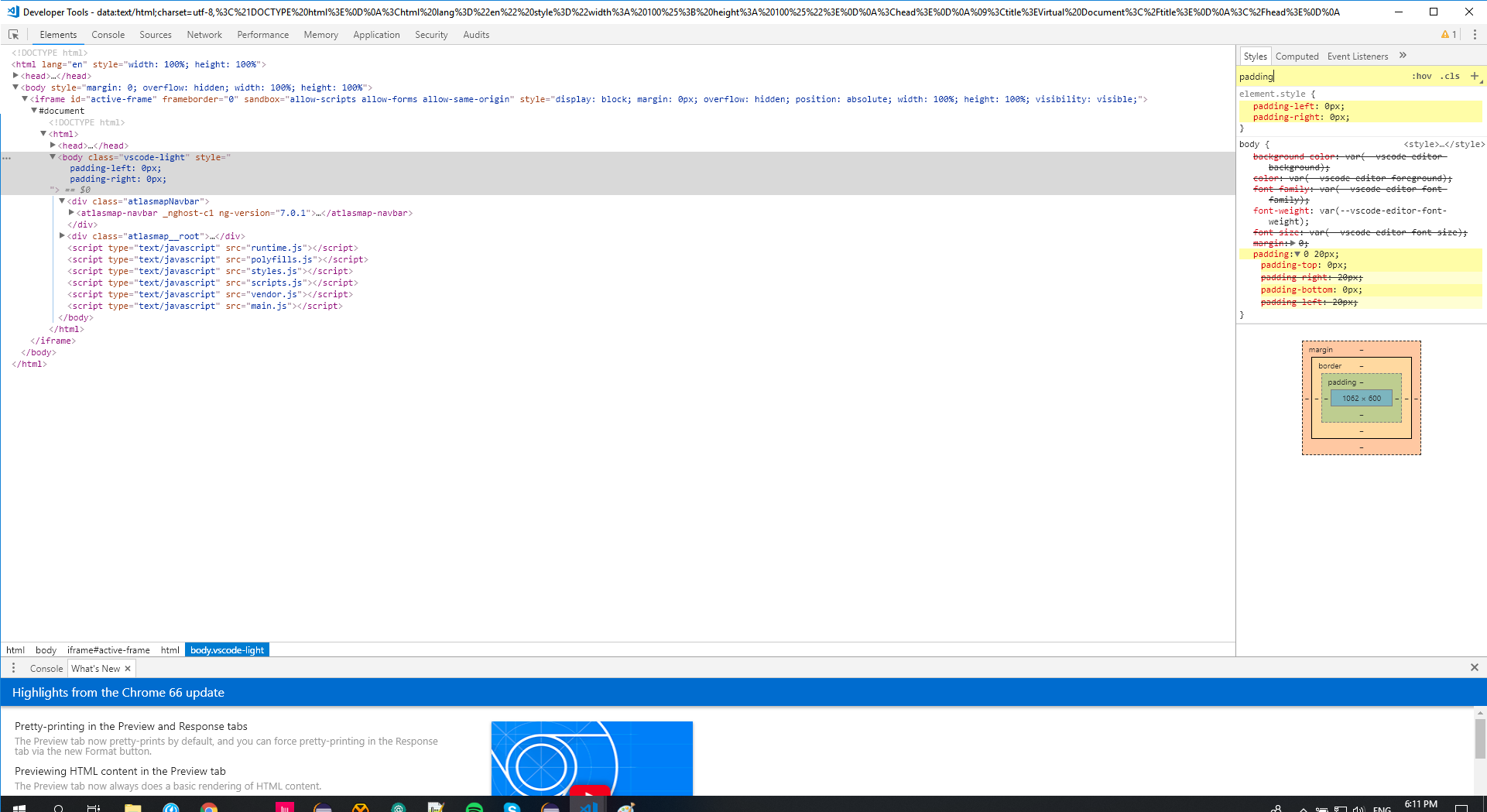
Task: Select the vendor.js script element row
Action: click(x=210, y=294)
